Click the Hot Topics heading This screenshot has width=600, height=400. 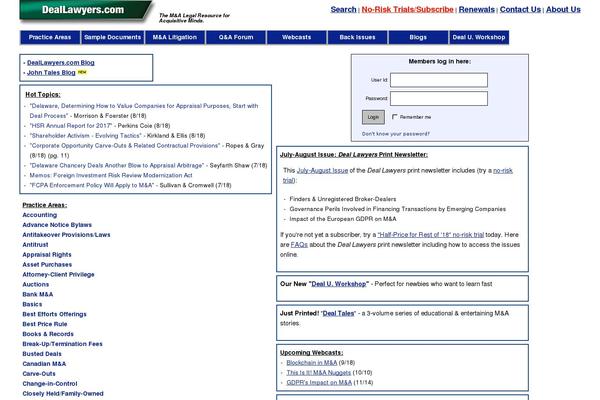click(x=43, y=95)
